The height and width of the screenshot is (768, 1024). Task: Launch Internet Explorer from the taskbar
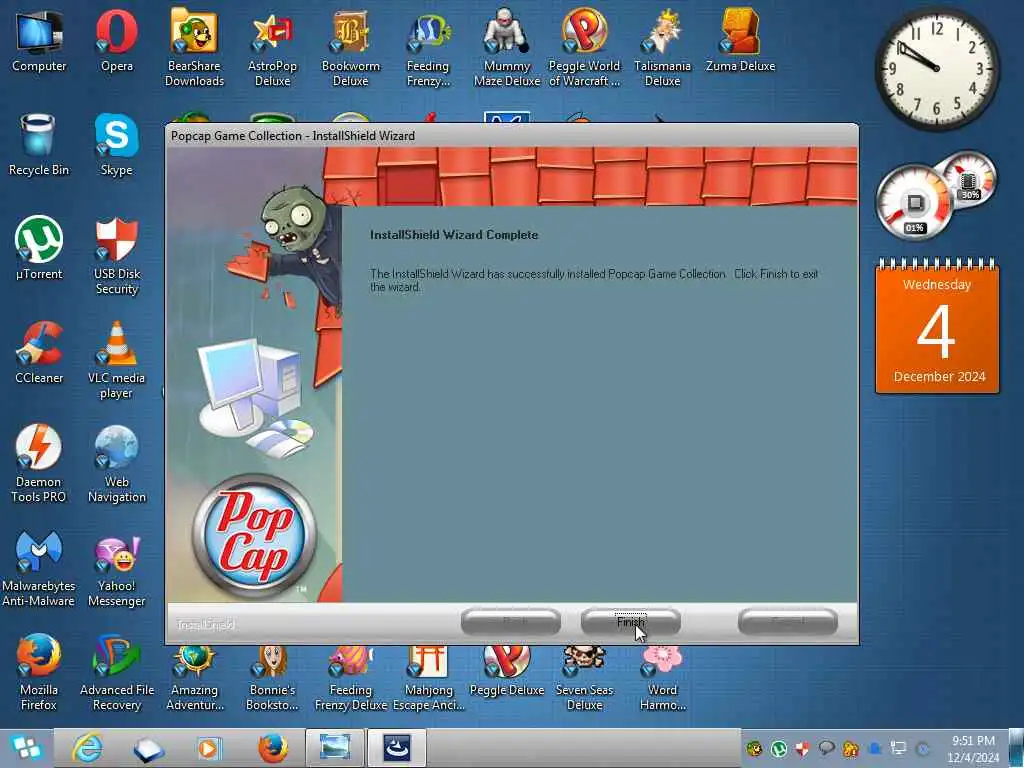87,748
